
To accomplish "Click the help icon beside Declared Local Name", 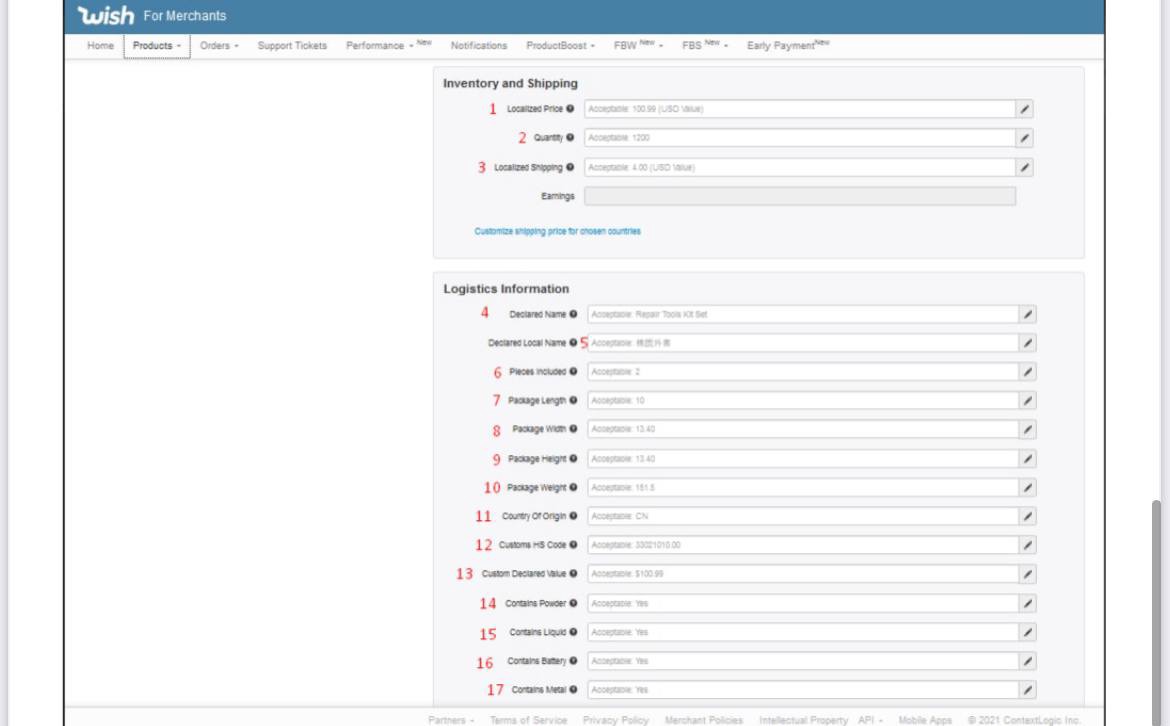I will pos(573,342).
